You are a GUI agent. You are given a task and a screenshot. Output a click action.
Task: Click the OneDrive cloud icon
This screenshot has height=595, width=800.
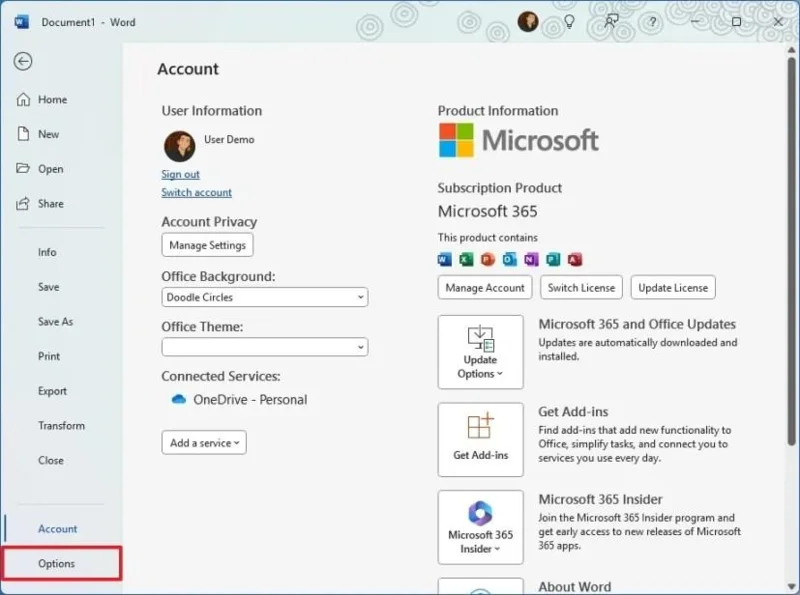(x=179, y=399)
